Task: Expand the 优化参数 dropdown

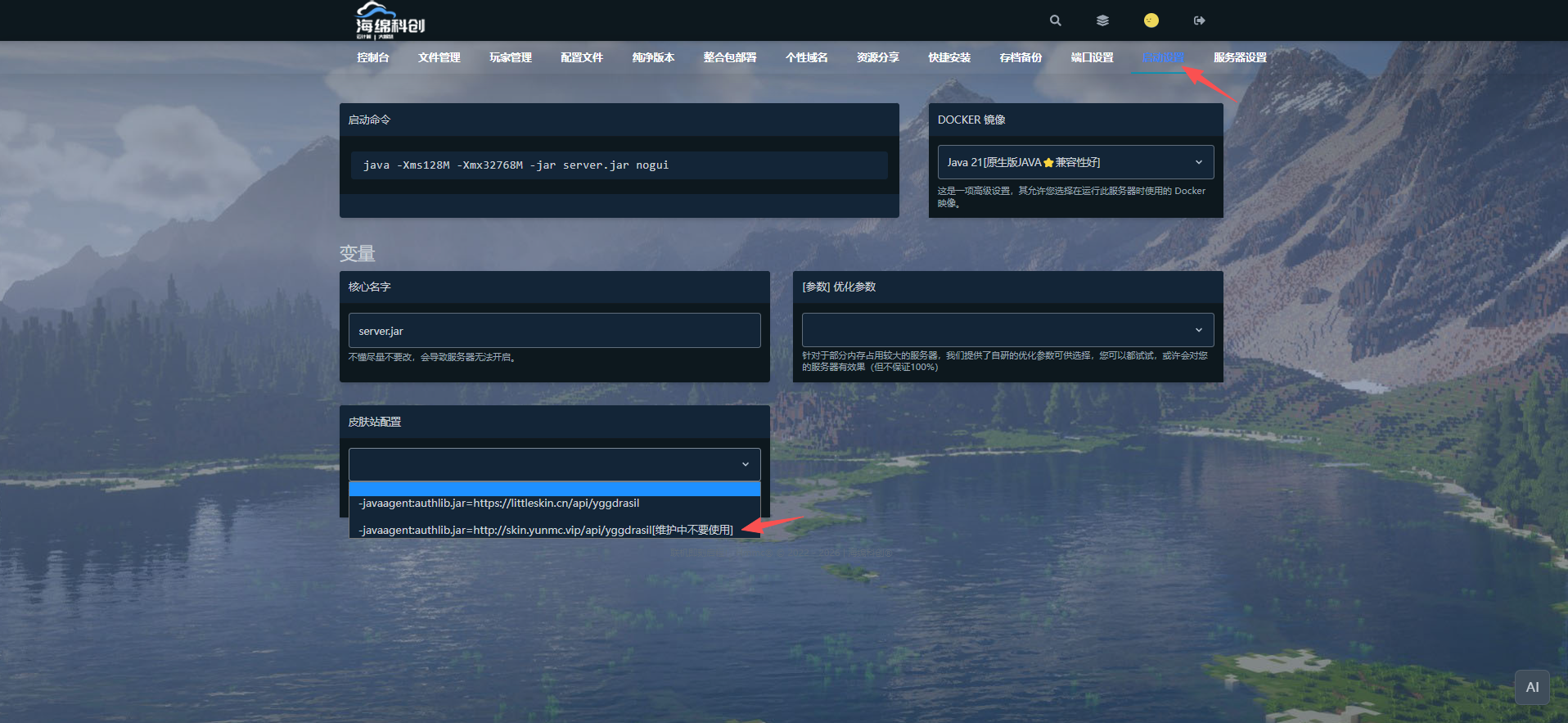Action: click(1007, 330)
